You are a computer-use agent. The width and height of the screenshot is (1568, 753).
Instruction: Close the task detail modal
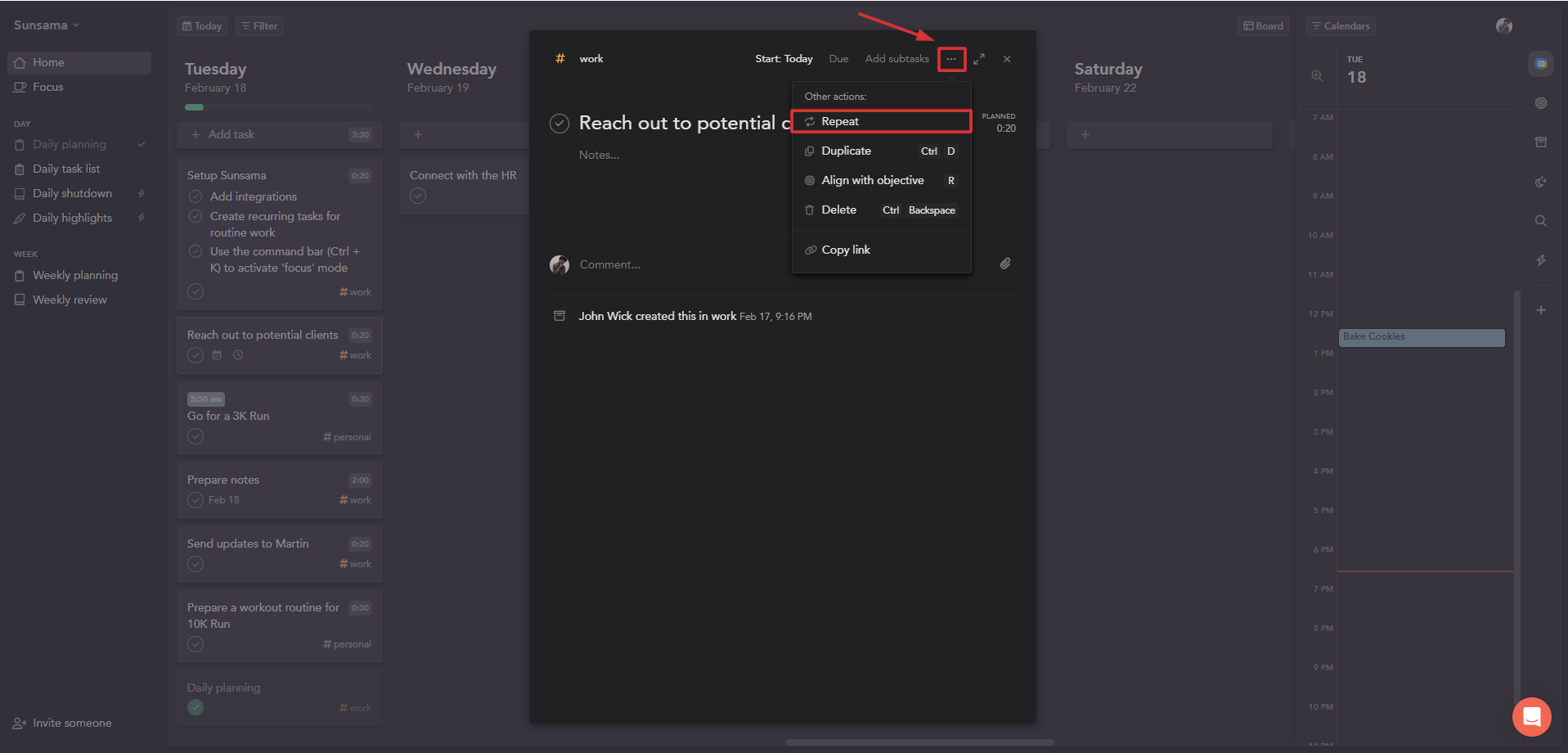1007,59
